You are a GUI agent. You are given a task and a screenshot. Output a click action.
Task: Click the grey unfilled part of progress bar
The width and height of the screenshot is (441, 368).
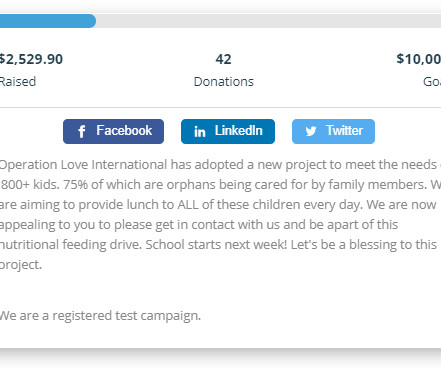[x=268, y=21]
